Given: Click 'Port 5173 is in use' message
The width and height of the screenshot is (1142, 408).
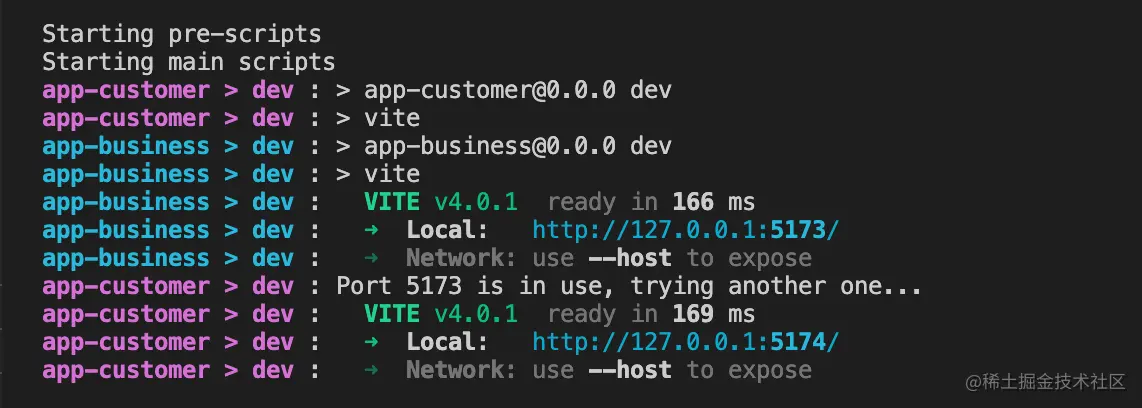Looking at the screenshot, I should coord(629,286).
